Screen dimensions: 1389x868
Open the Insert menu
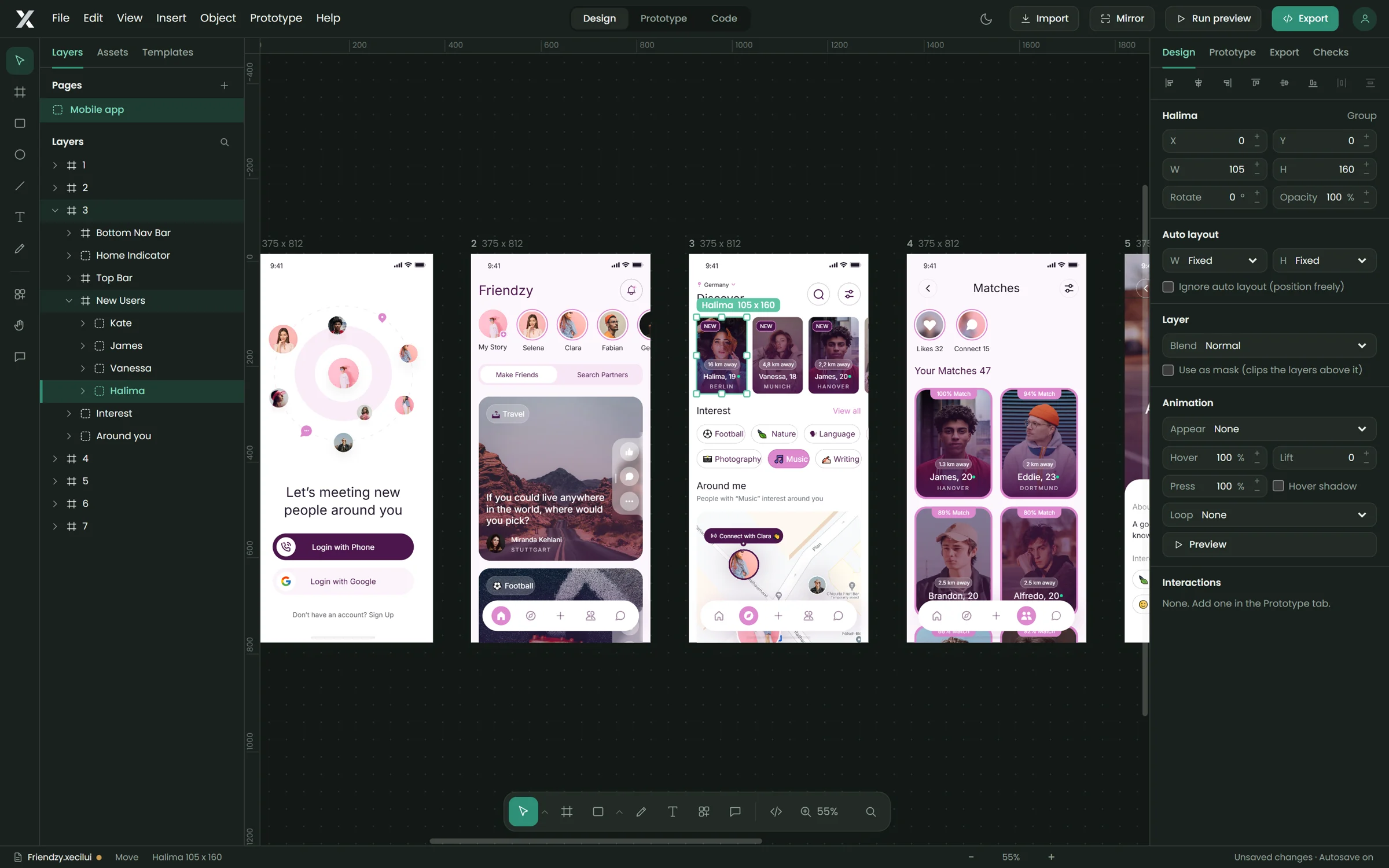(171, 18)
